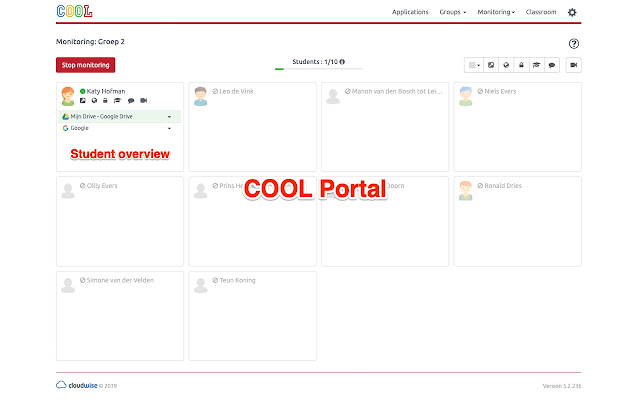The height and width of the screenshot is (400, 640).
Task: Go to Classroom
Action: coord(541,12)
